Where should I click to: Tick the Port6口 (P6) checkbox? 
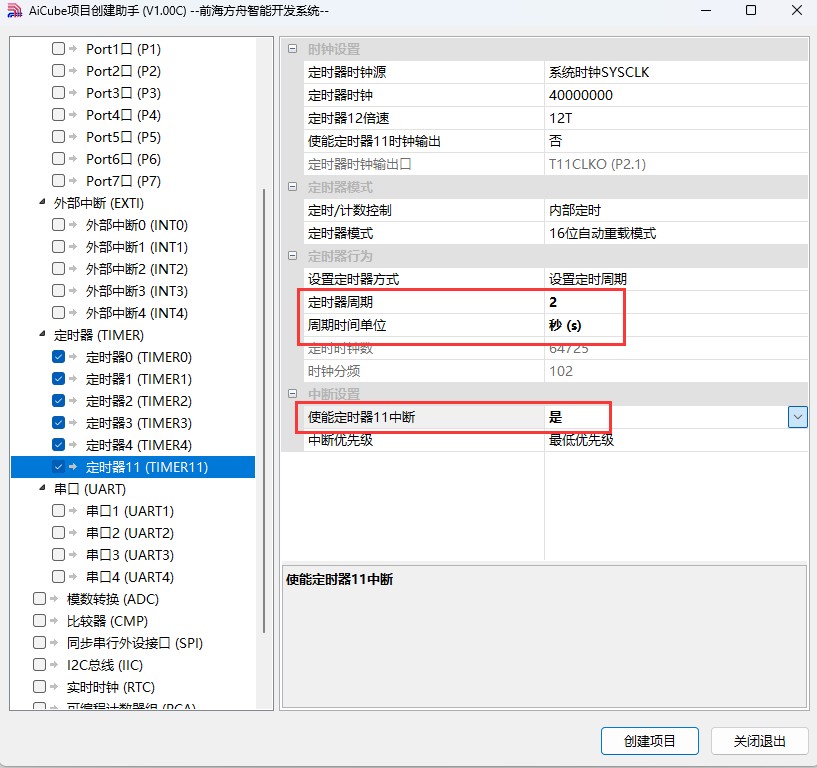58,158
